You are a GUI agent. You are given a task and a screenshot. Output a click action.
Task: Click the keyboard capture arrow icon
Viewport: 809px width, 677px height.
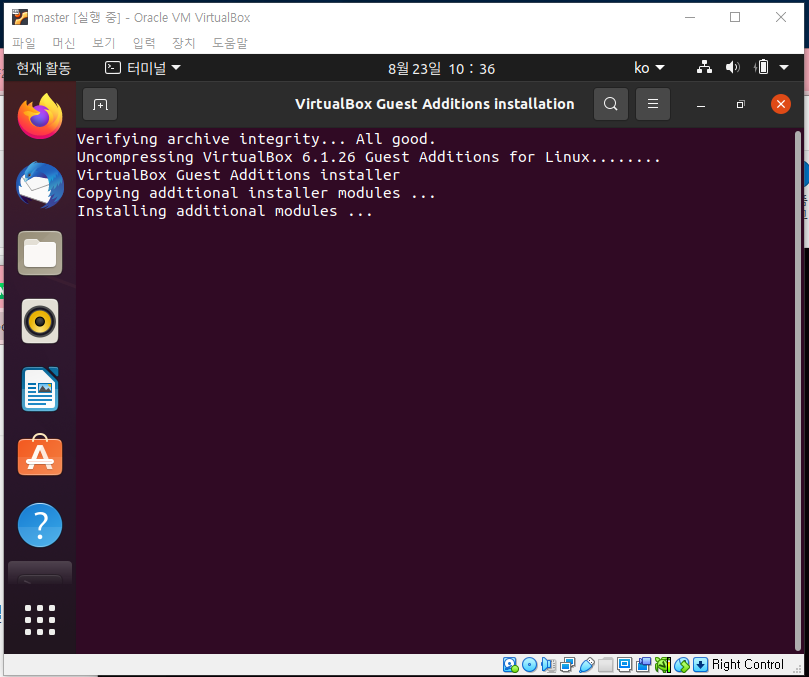click(x=700, y=665)
